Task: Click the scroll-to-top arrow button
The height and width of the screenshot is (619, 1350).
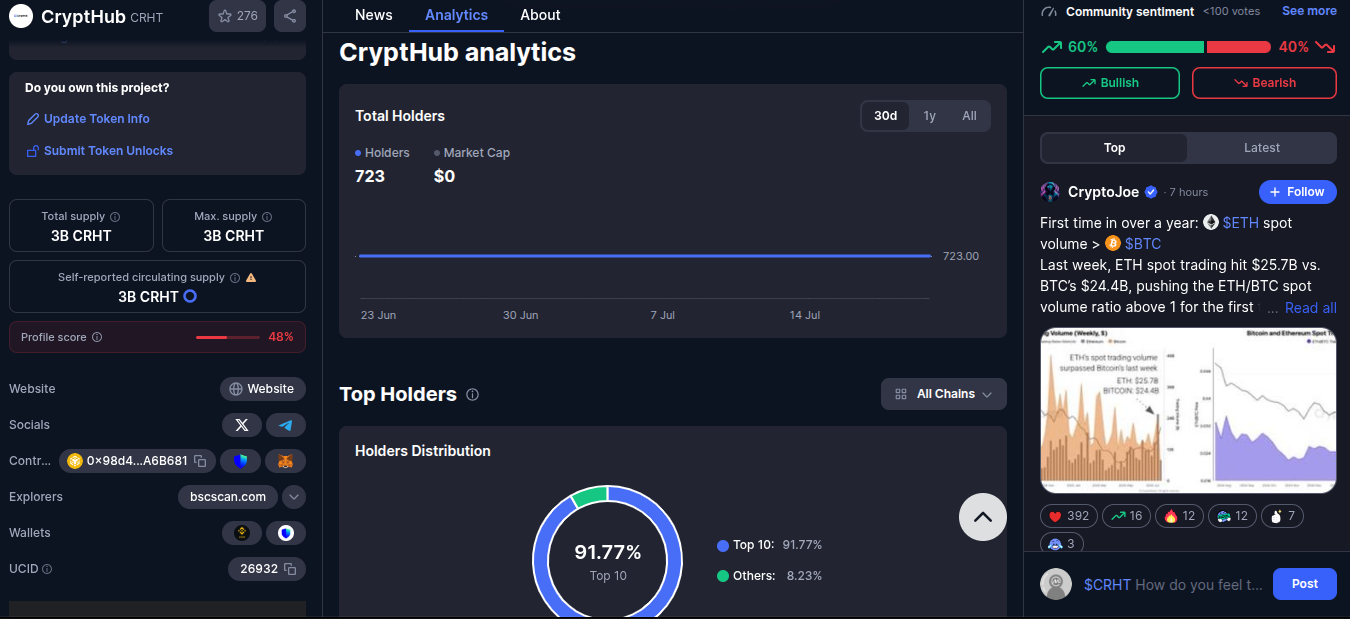Action: pos(983,517)
